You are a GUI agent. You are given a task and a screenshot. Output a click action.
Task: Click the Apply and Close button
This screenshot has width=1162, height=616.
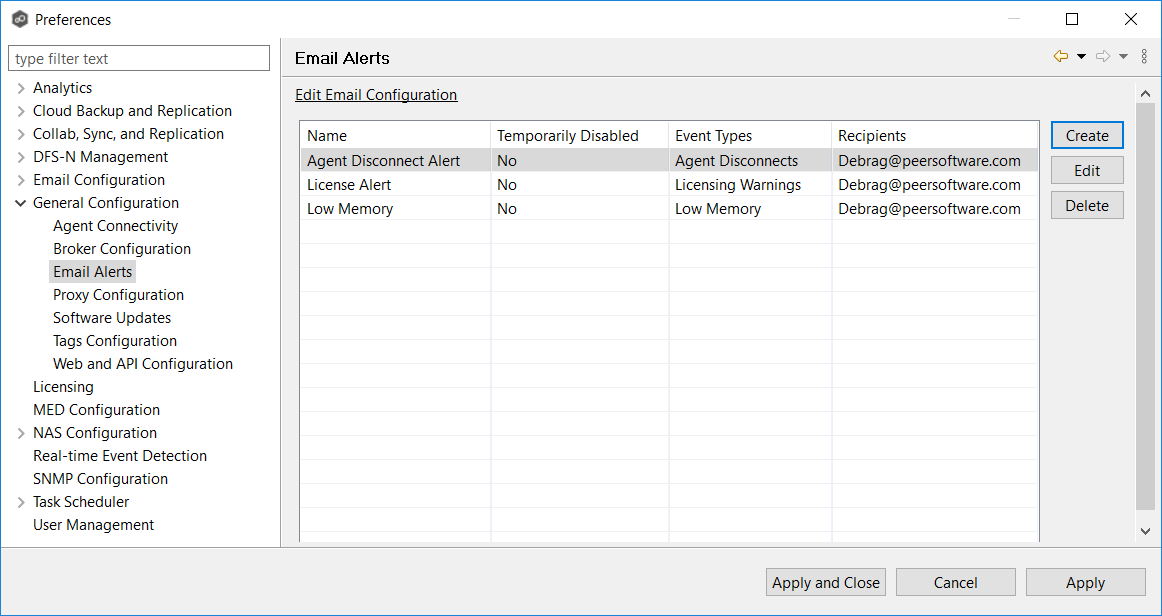pos(826,583)
